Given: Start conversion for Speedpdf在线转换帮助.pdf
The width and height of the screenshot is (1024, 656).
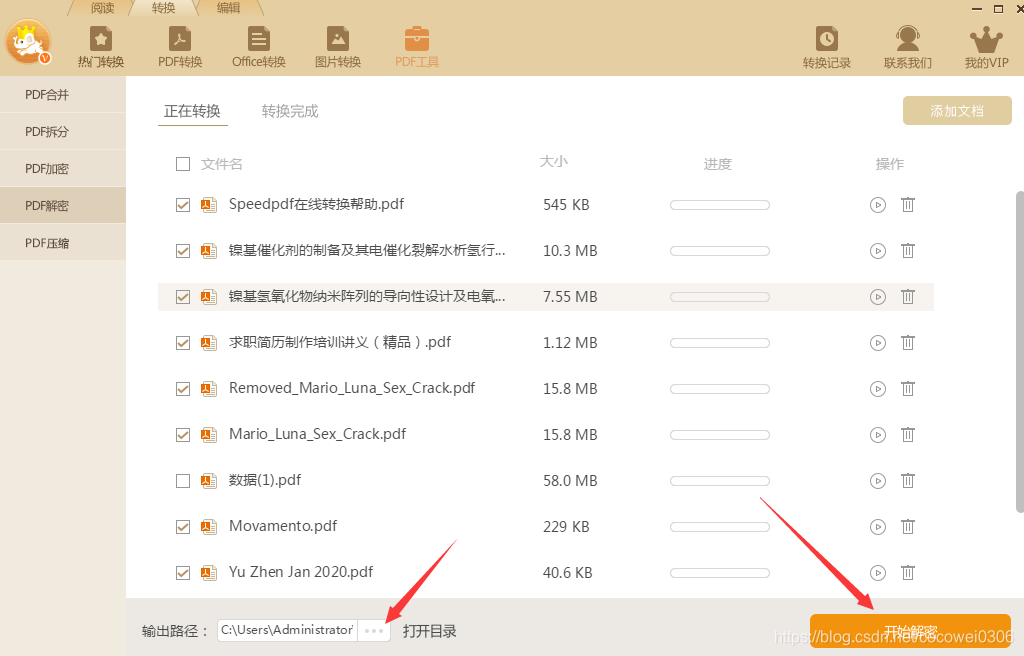Looking at the screenshot, I should tap(878, 205).
